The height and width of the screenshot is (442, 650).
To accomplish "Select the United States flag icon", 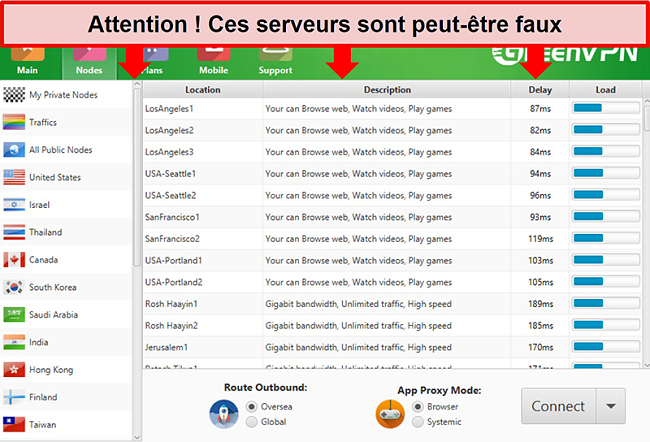I will 14,177.
